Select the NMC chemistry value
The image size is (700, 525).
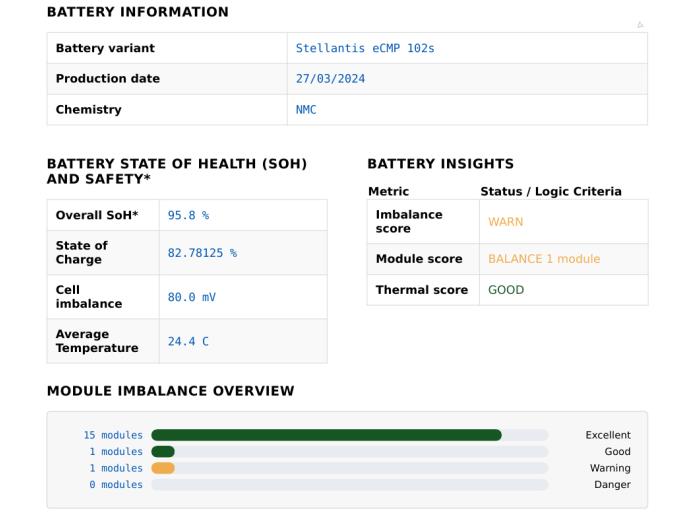(x=306, y=110)
